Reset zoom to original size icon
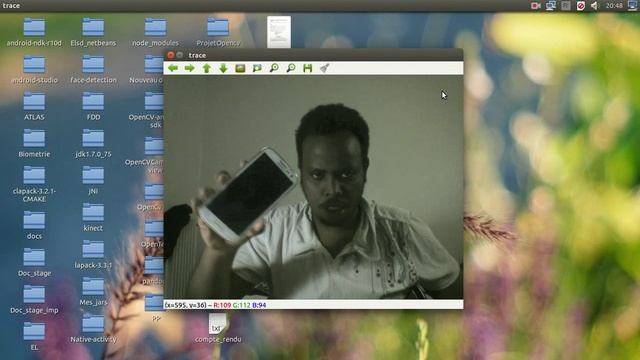The width and height of the screenshot is (640, 360). (x=240, y=68)
